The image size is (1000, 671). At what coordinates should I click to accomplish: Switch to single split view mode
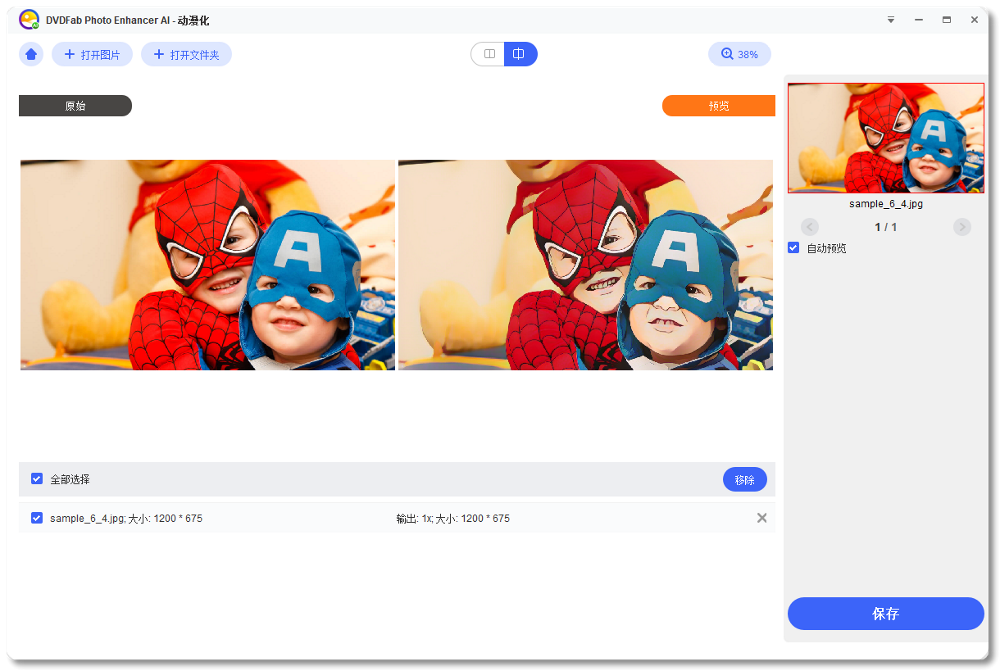click(x=489, y=54)
